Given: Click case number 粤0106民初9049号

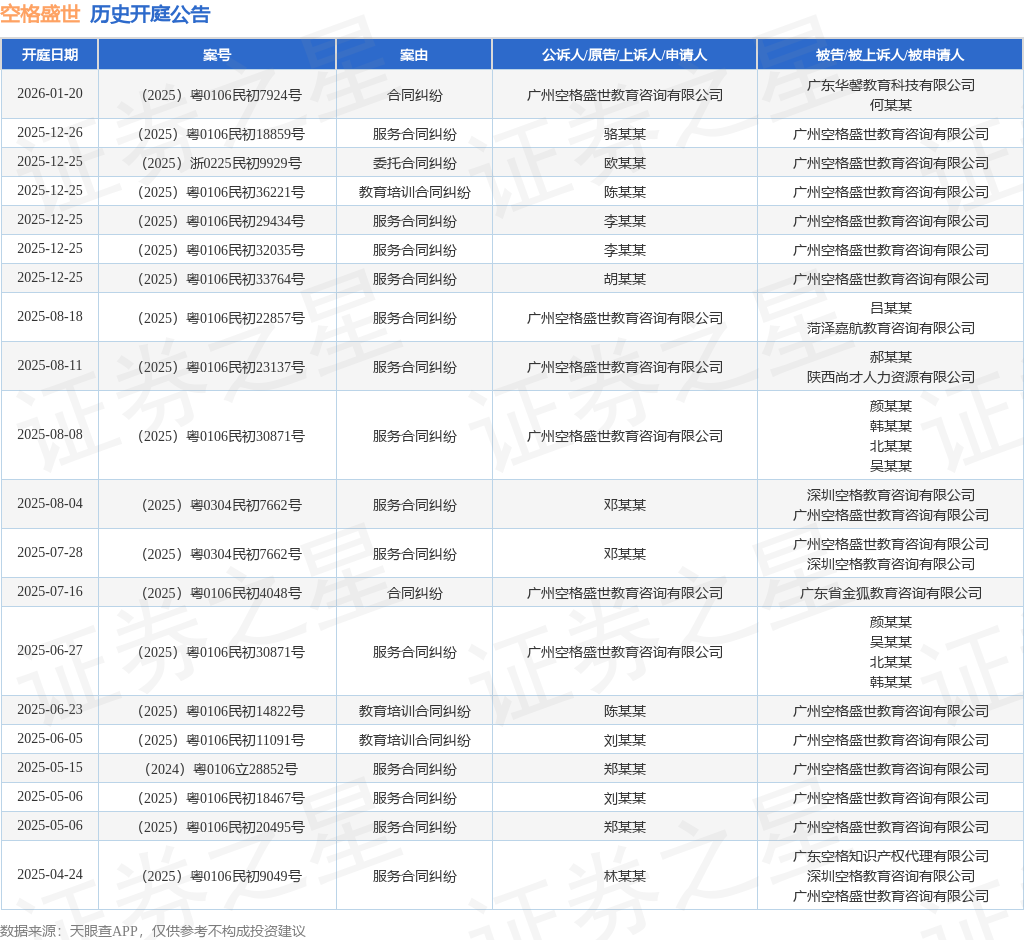Looking at the screenshot, I should (221, 877).
